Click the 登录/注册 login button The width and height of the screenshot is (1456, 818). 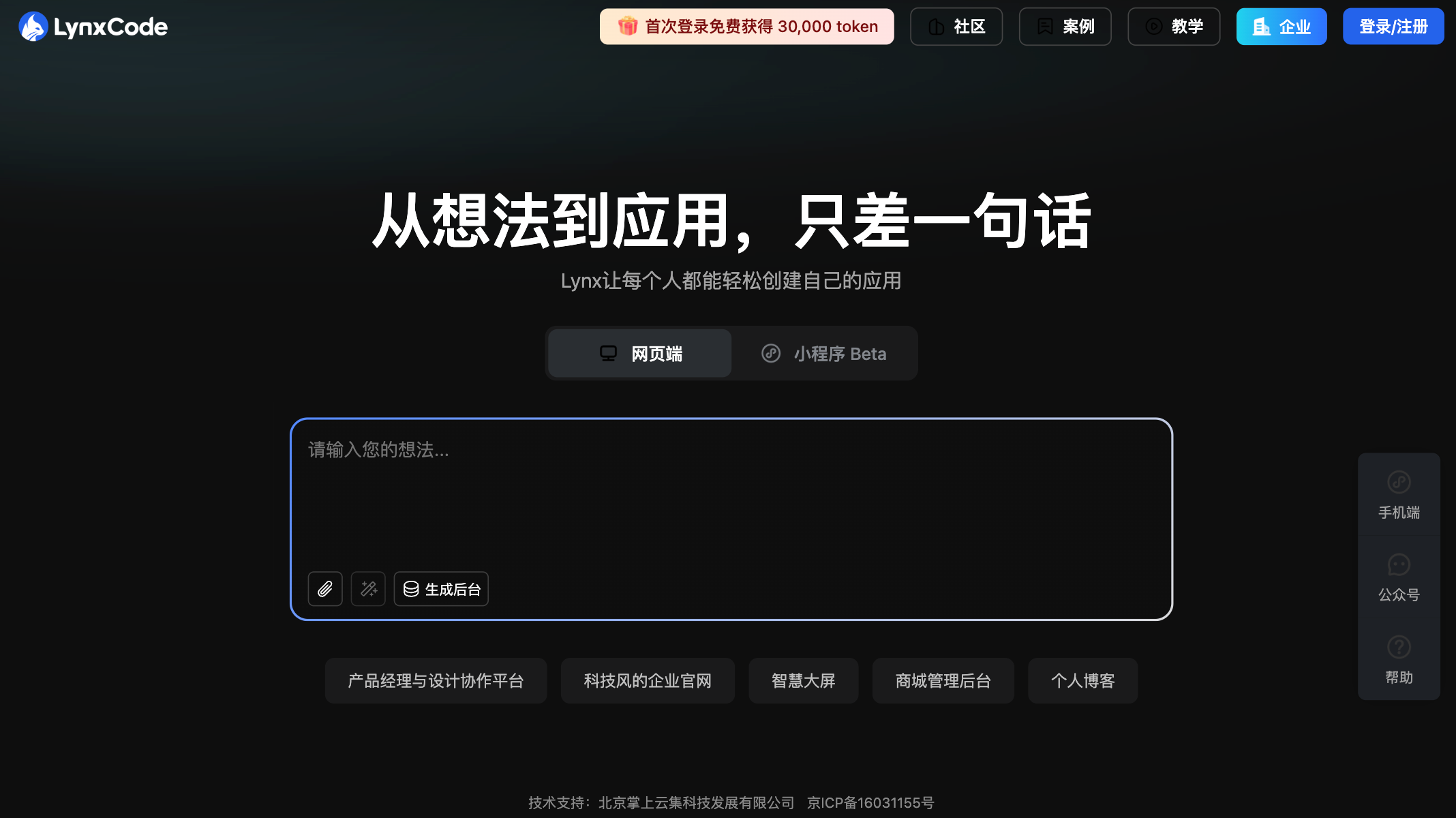(x=1393, y=27)
